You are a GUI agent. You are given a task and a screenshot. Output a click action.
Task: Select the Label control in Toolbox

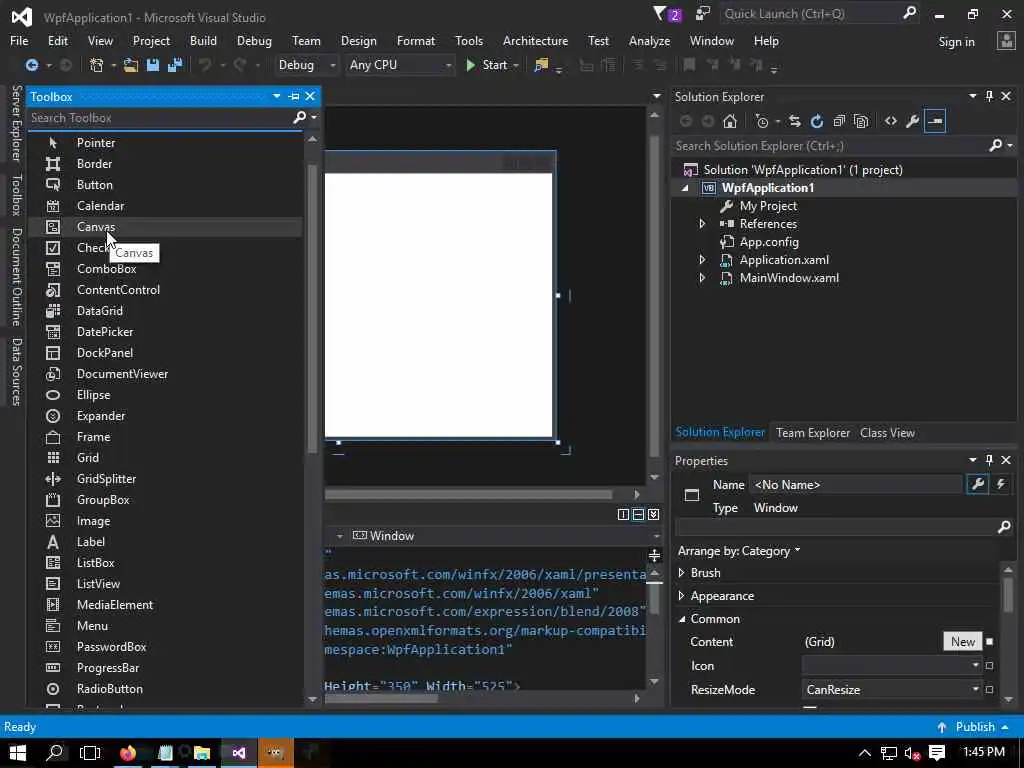(x=165, y=542)
